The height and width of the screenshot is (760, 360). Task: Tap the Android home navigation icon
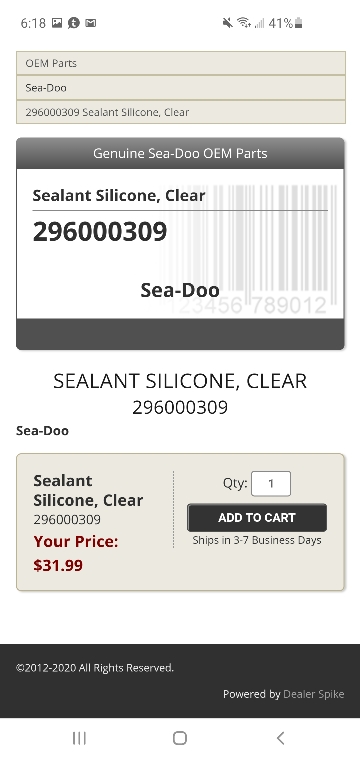pos(180,738)
